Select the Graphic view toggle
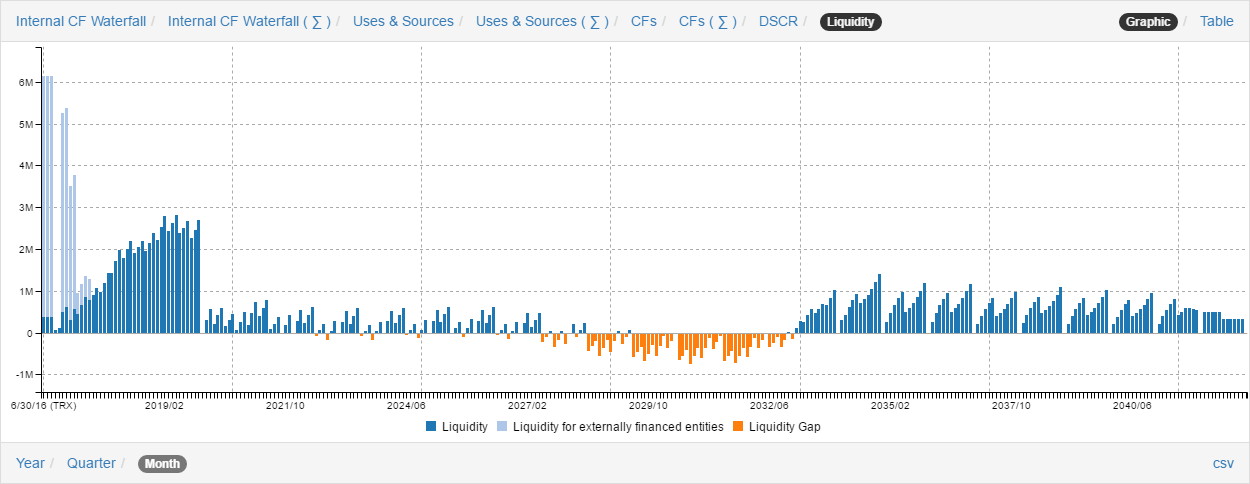This screenshot has height=484, width=1250. [1147, 22]
